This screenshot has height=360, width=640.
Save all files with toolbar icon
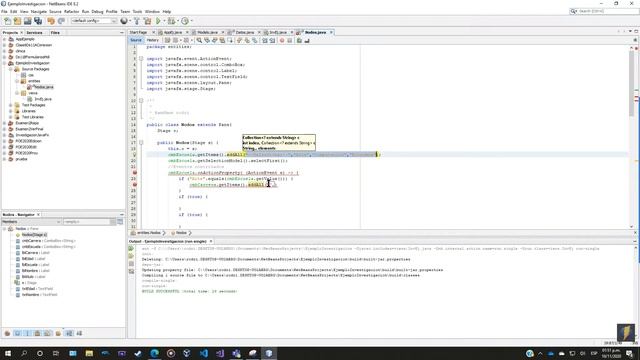[38, 21]
